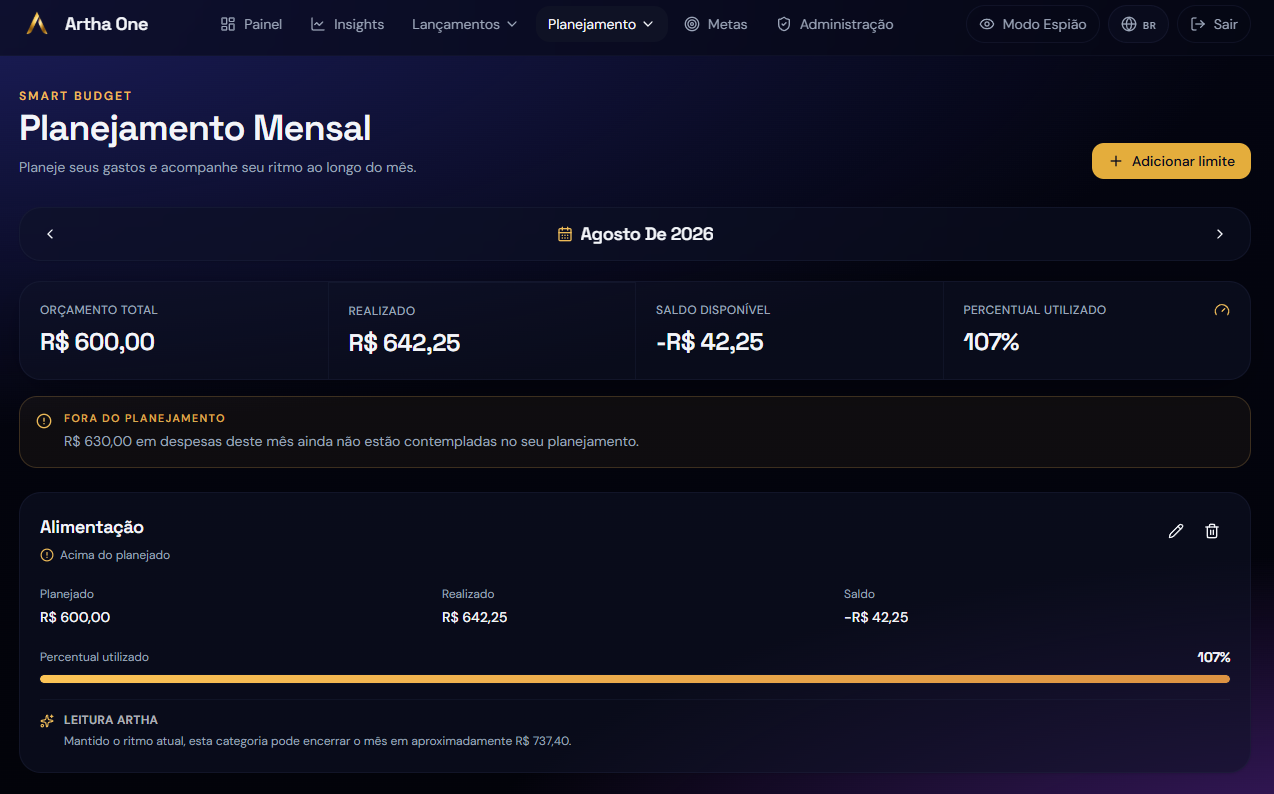Click the warning icon in Fora do Planejamento
The height and width of the screenshot is (794, 1274).
pyautogui.click(x=44, y=421)
